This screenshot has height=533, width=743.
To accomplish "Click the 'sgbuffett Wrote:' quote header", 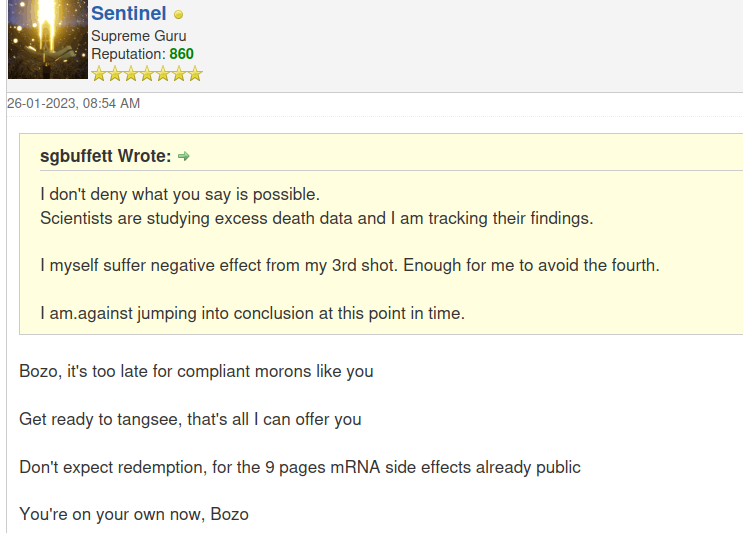I will pos(106,156).
